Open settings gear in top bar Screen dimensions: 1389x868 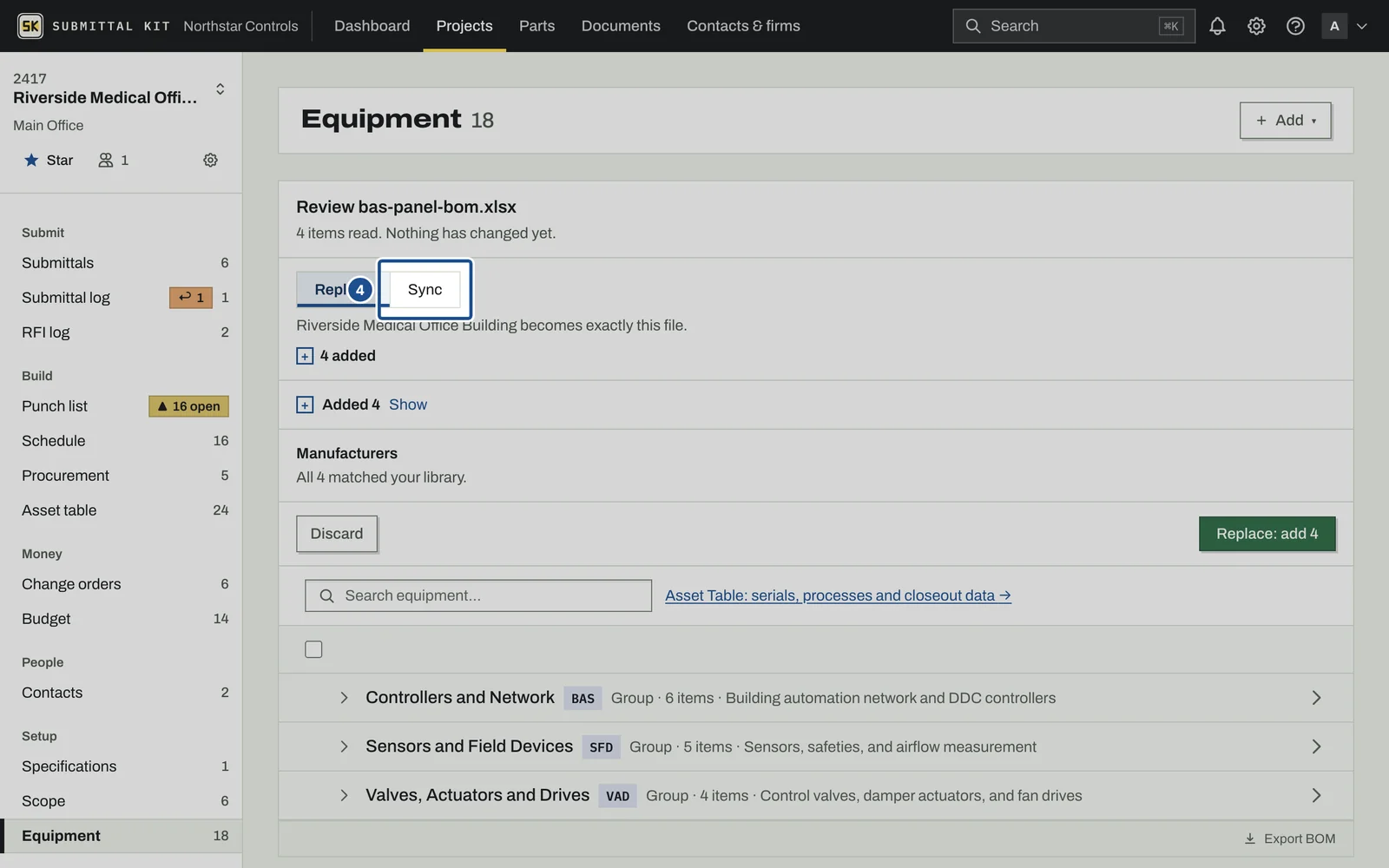pyautogui.click(x=1256, y=26)
